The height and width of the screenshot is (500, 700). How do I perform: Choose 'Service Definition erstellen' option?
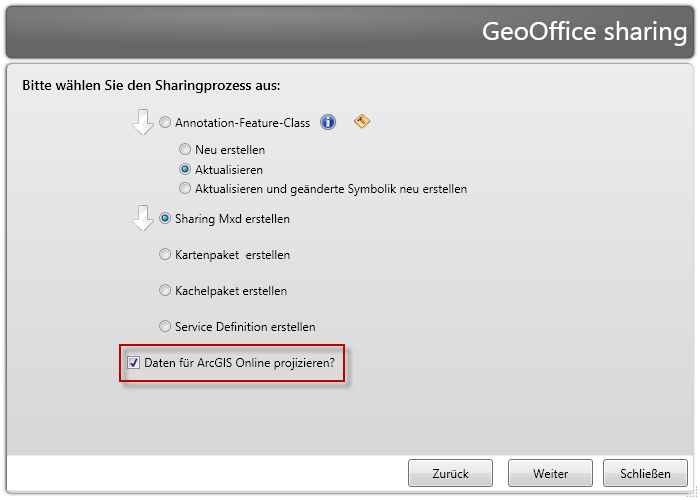pyautogui.click(x=165, y=326)
